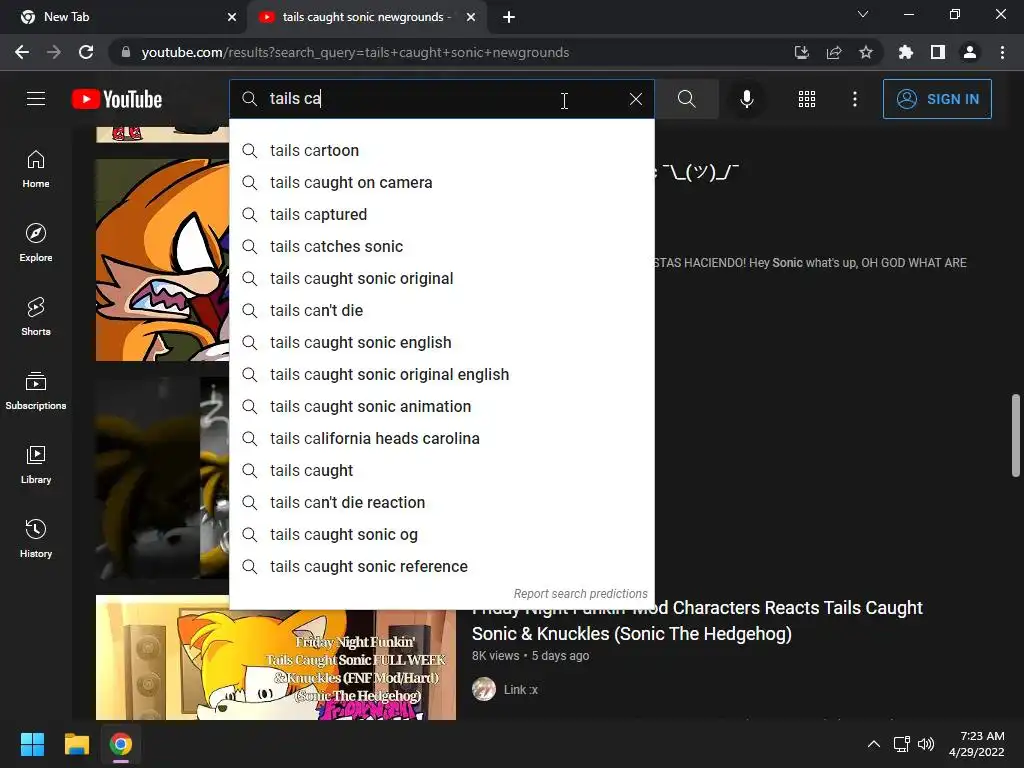This screenshot has width=1024, height=768.
Task: Click the install app icon in address bar
Action: (x=801, y=52)
